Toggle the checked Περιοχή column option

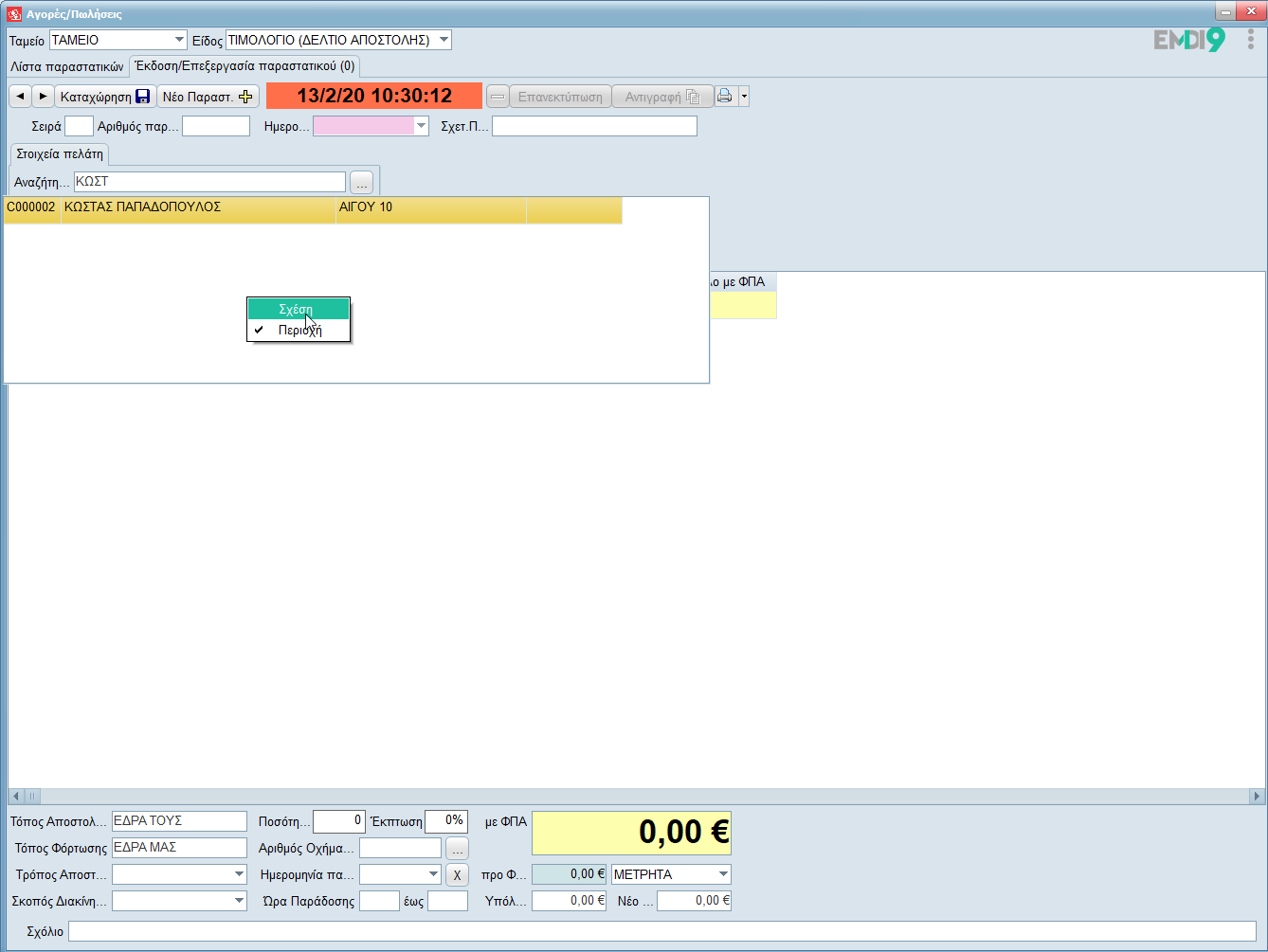299,331
